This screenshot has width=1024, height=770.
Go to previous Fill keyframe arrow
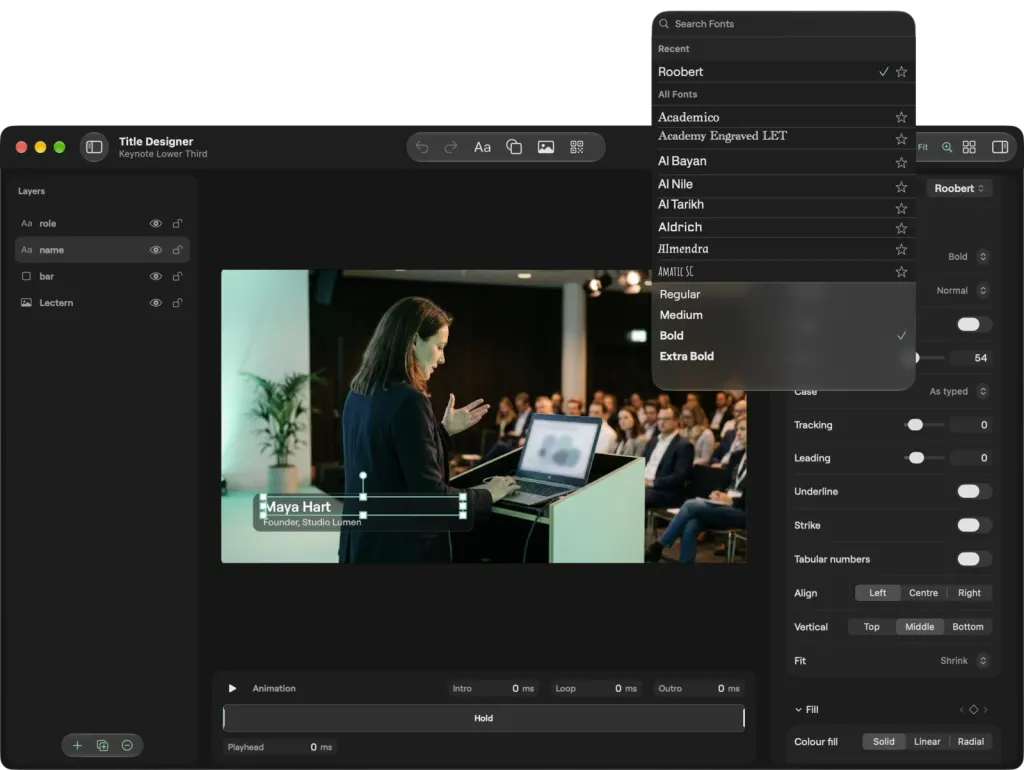961,709
